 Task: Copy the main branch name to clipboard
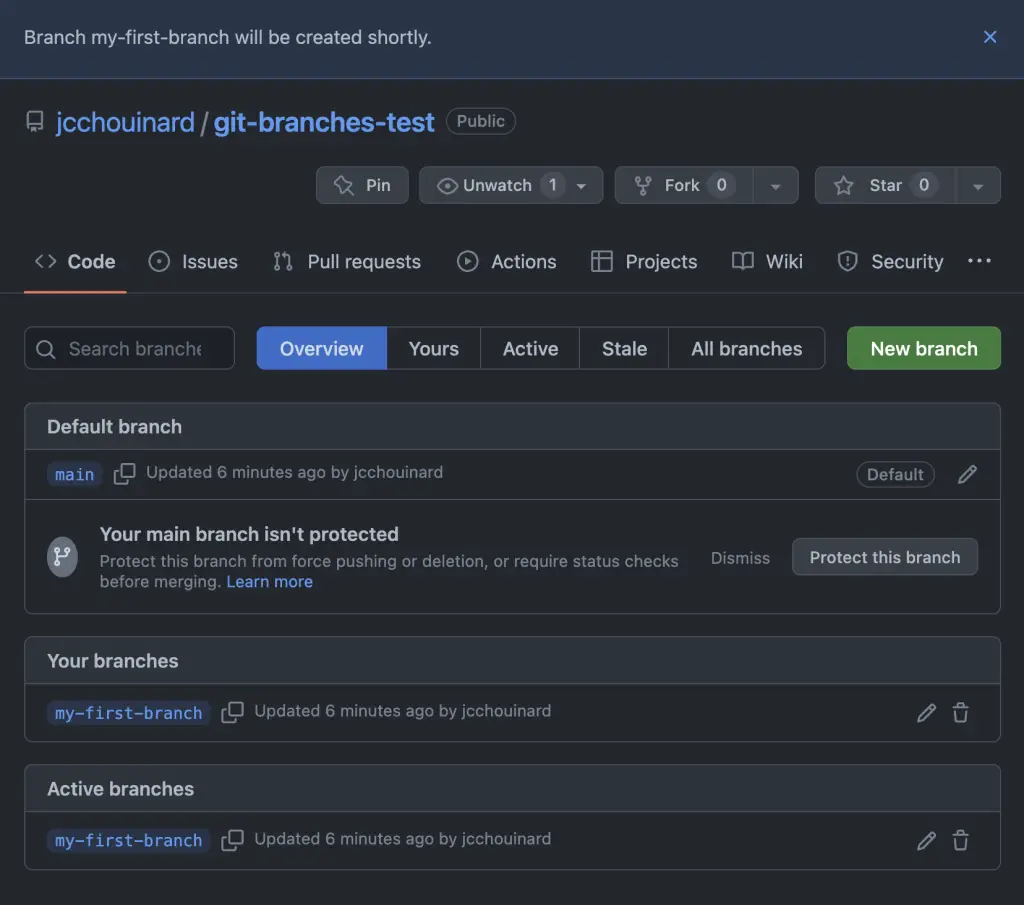(x=124, y=474)
